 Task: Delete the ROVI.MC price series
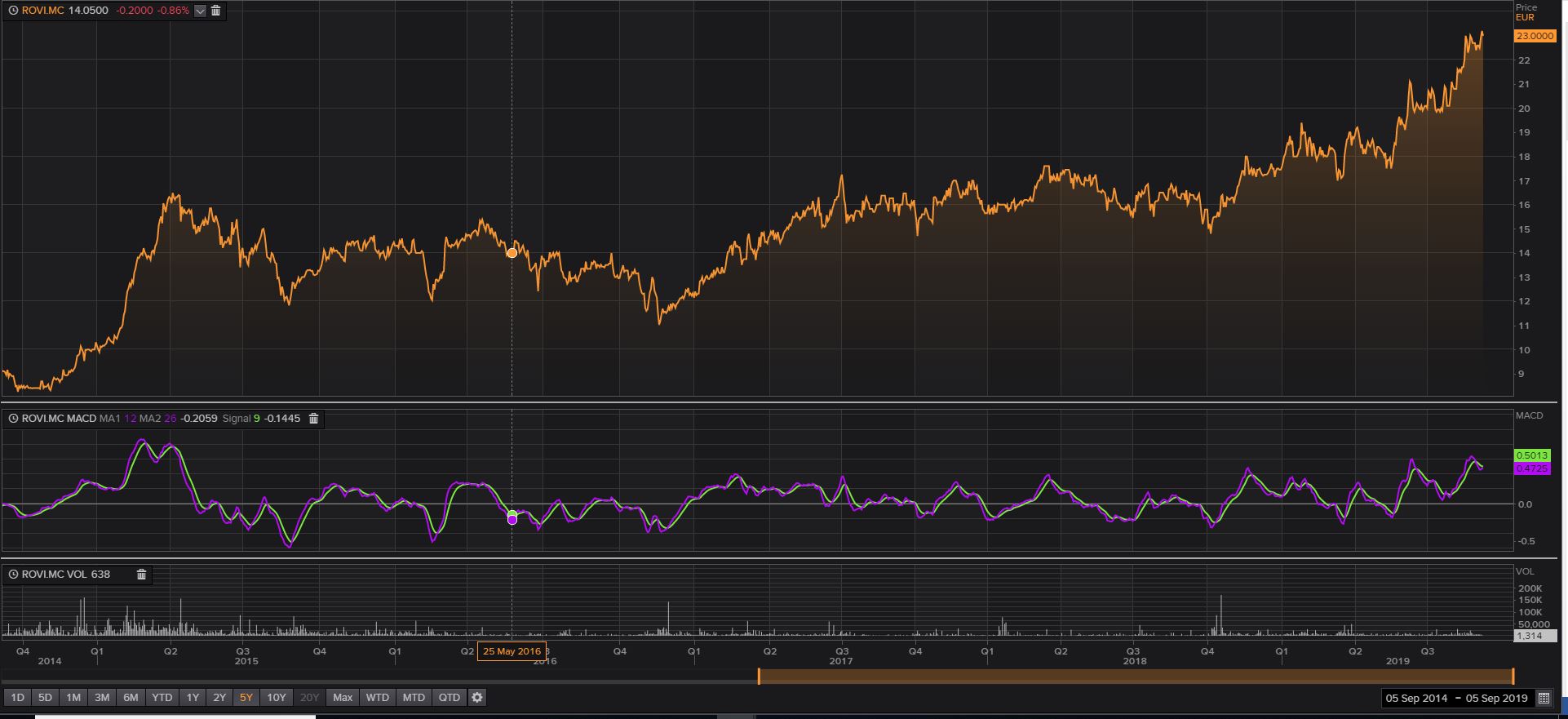point(215,11)
